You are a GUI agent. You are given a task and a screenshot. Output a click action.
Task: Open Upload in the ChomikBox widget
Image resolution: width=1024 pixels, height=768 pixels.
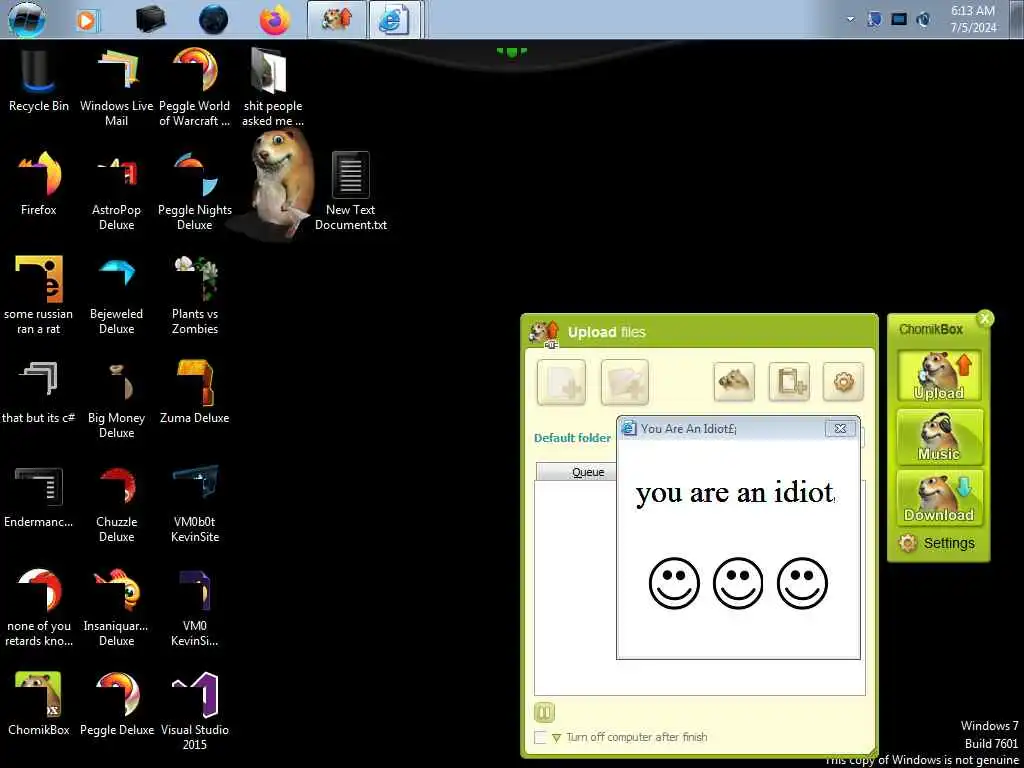[938, 376]
